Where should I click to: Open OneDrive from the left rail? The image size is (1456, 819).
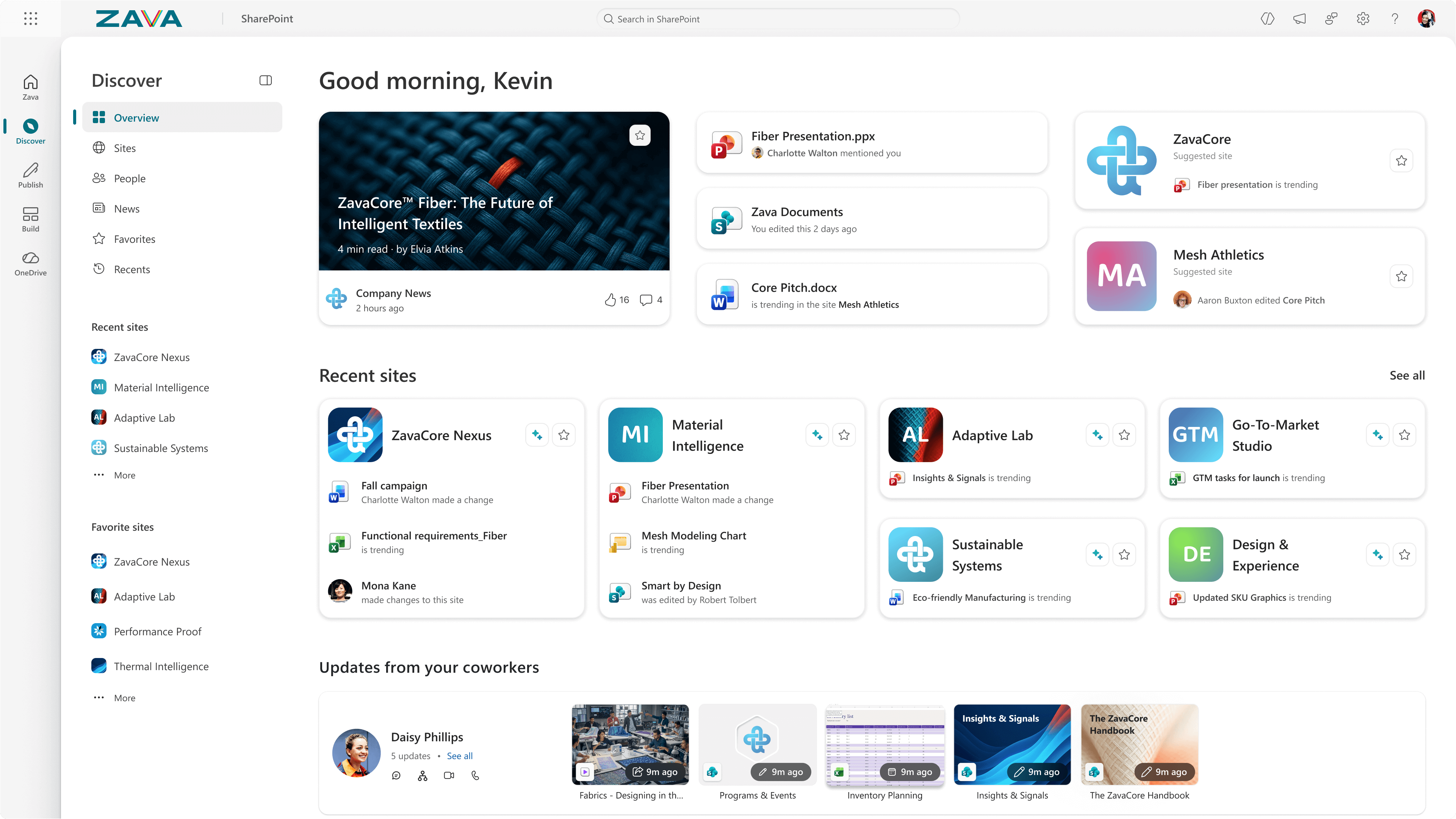coord(31,263)
